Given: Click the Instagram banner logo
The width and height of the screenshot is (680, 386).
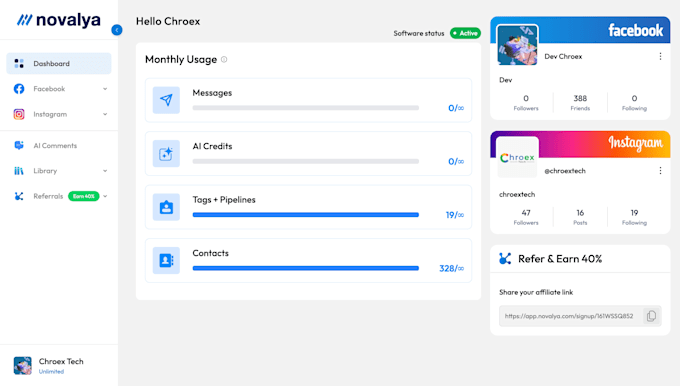Looking at the screenshot, I should [x=635, y=143].
